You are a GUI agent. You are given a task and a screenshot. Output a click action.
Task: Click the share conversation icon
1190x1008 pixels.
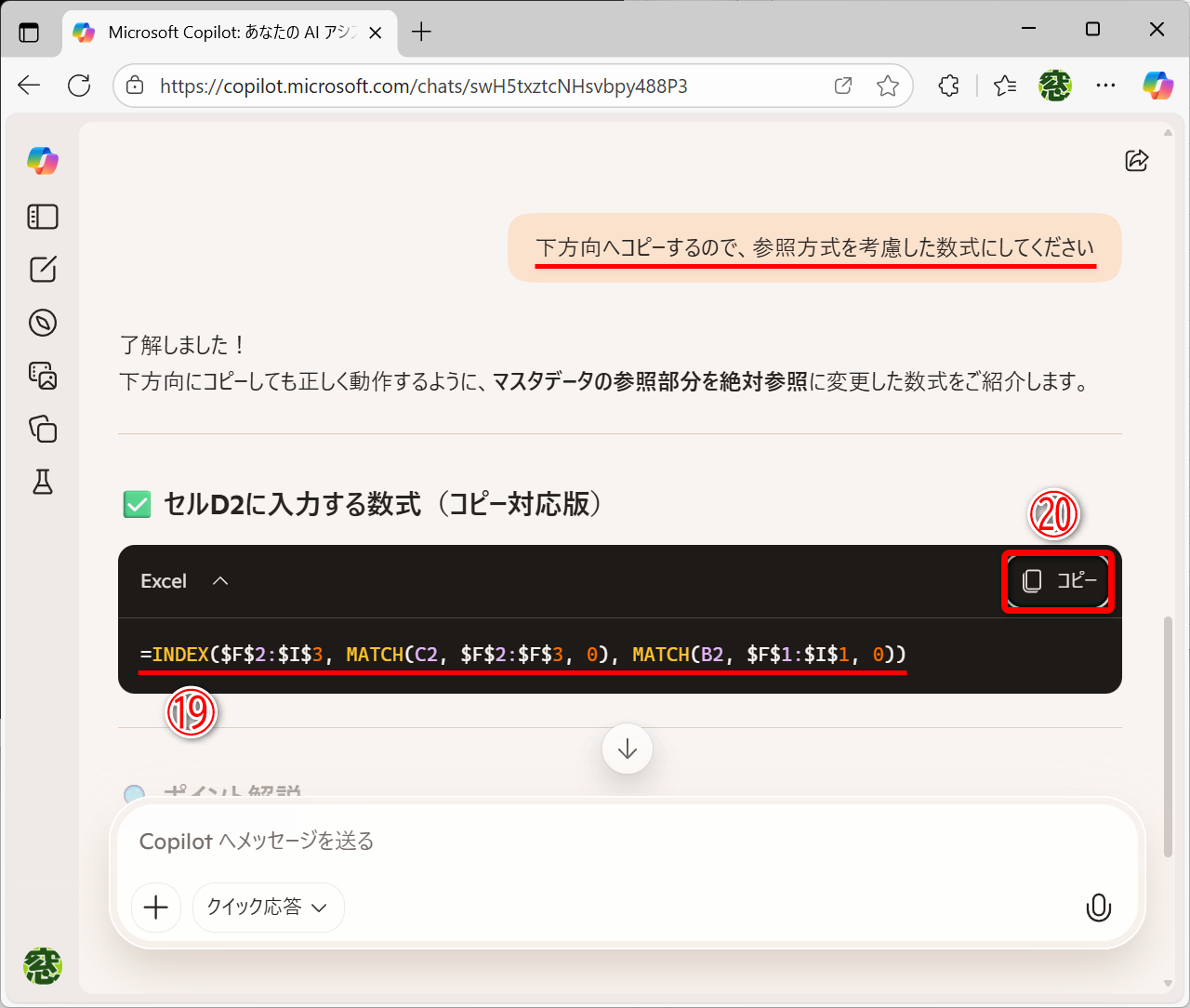[1136, 161]
